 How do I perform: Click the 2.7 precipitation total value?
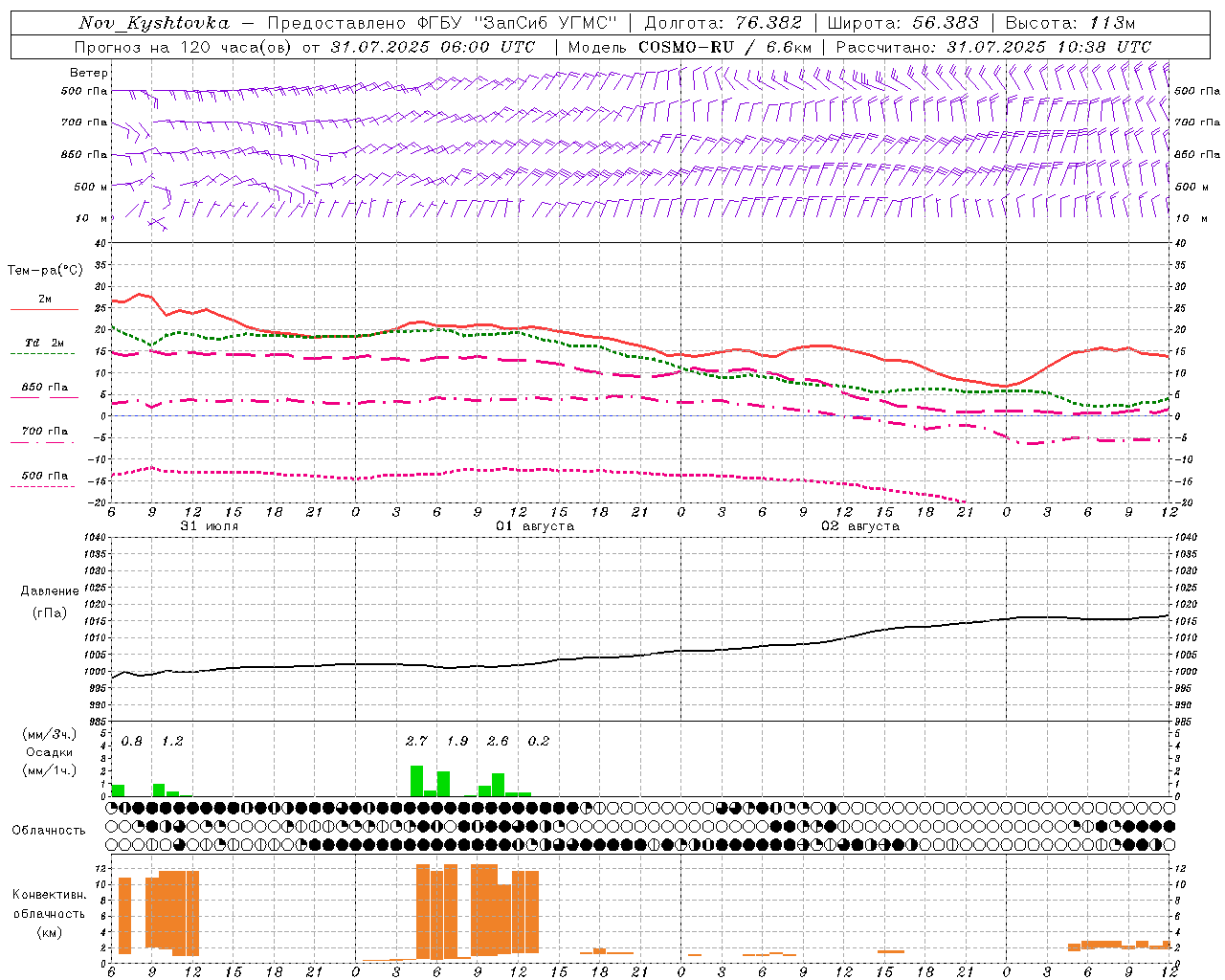pos(416,742)
